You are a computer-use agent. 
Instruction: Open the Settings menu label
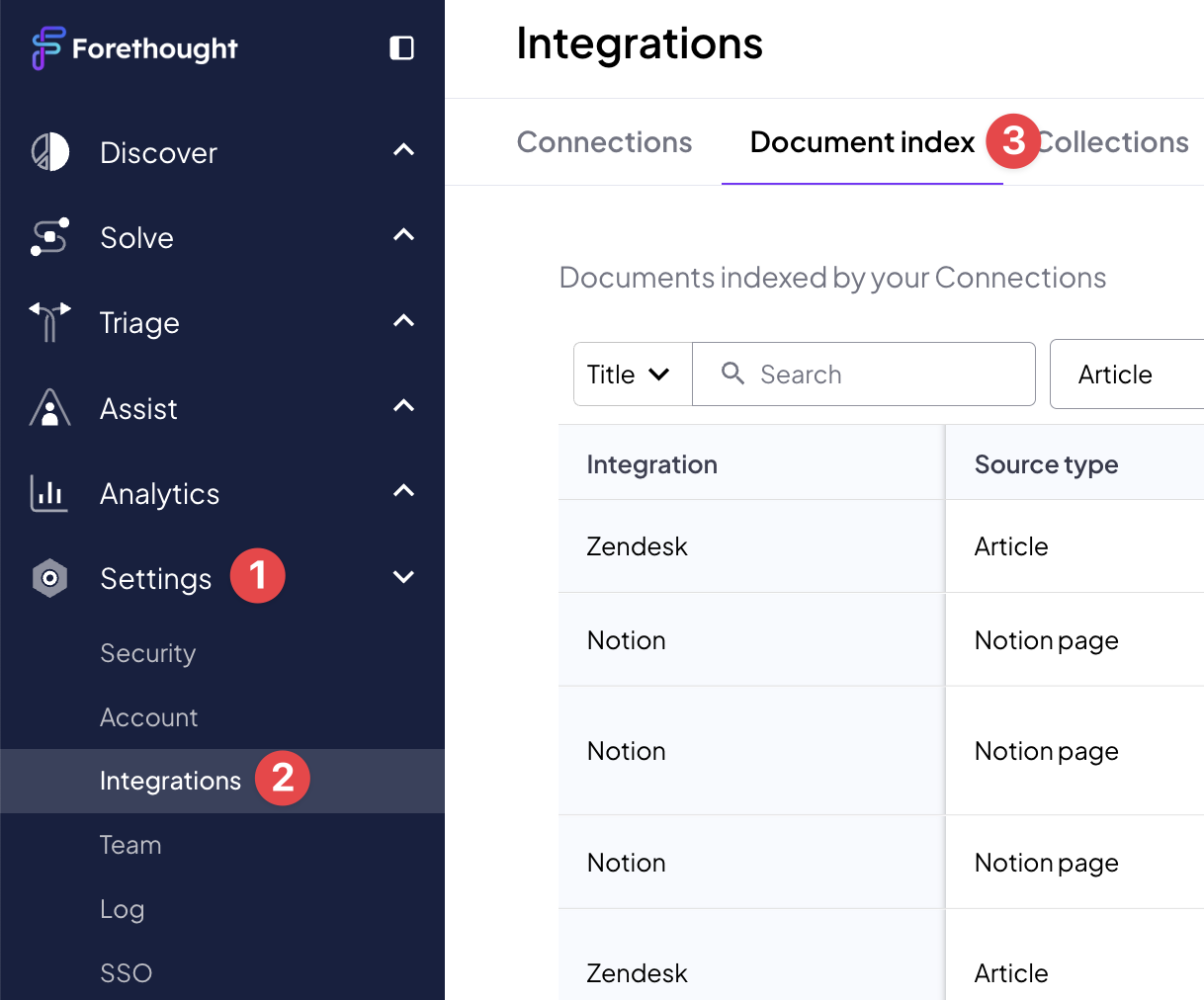click(x=155, y=579)
